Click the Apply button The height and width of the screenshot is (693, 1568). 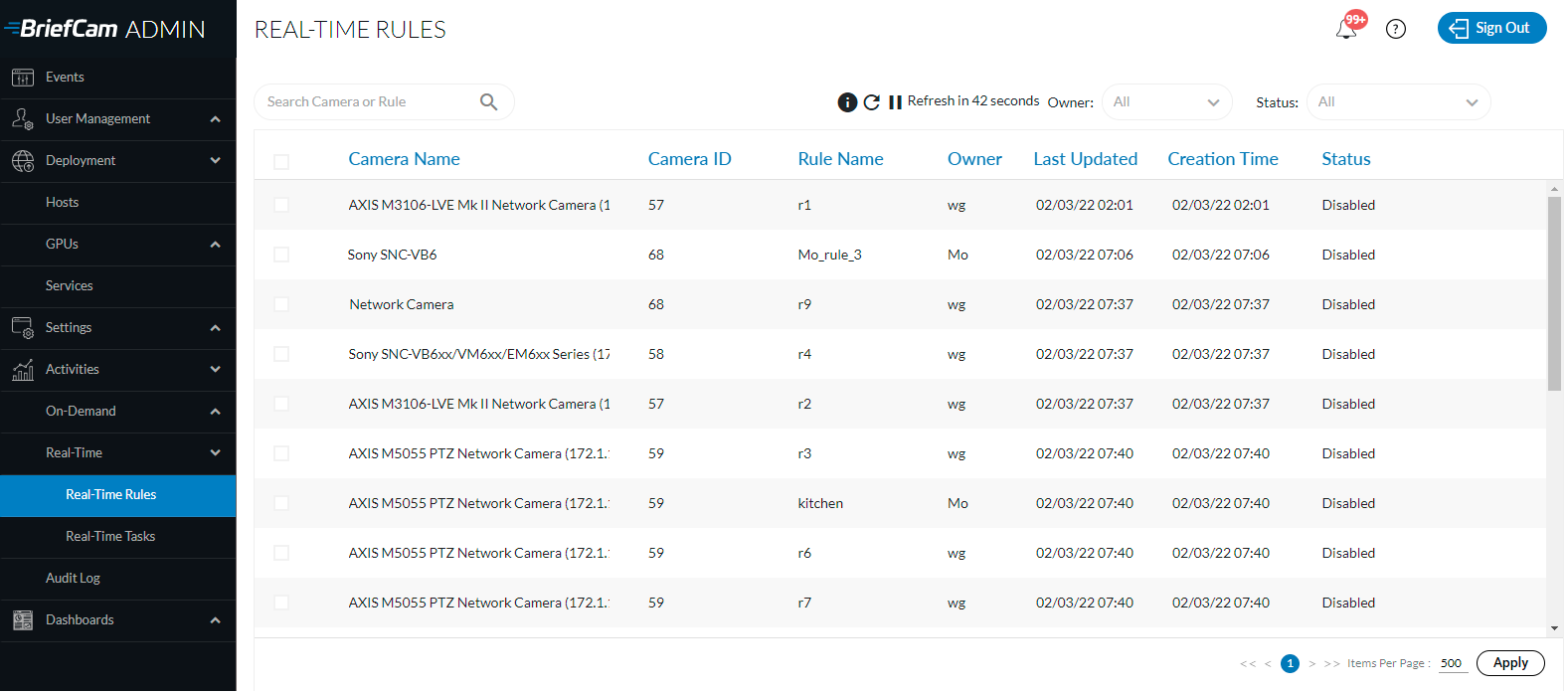click(x=1510, y=663)
